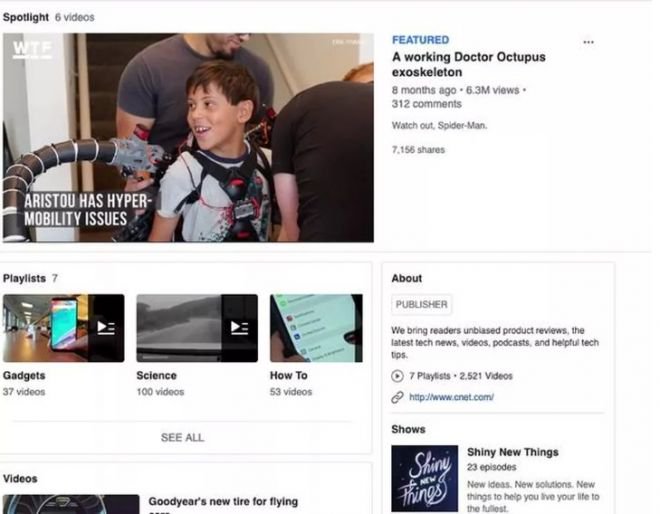The width and height of the screenshot is (660, 514).
Task: Click the 'Spotlight' section heading
Action: [26, 17]
